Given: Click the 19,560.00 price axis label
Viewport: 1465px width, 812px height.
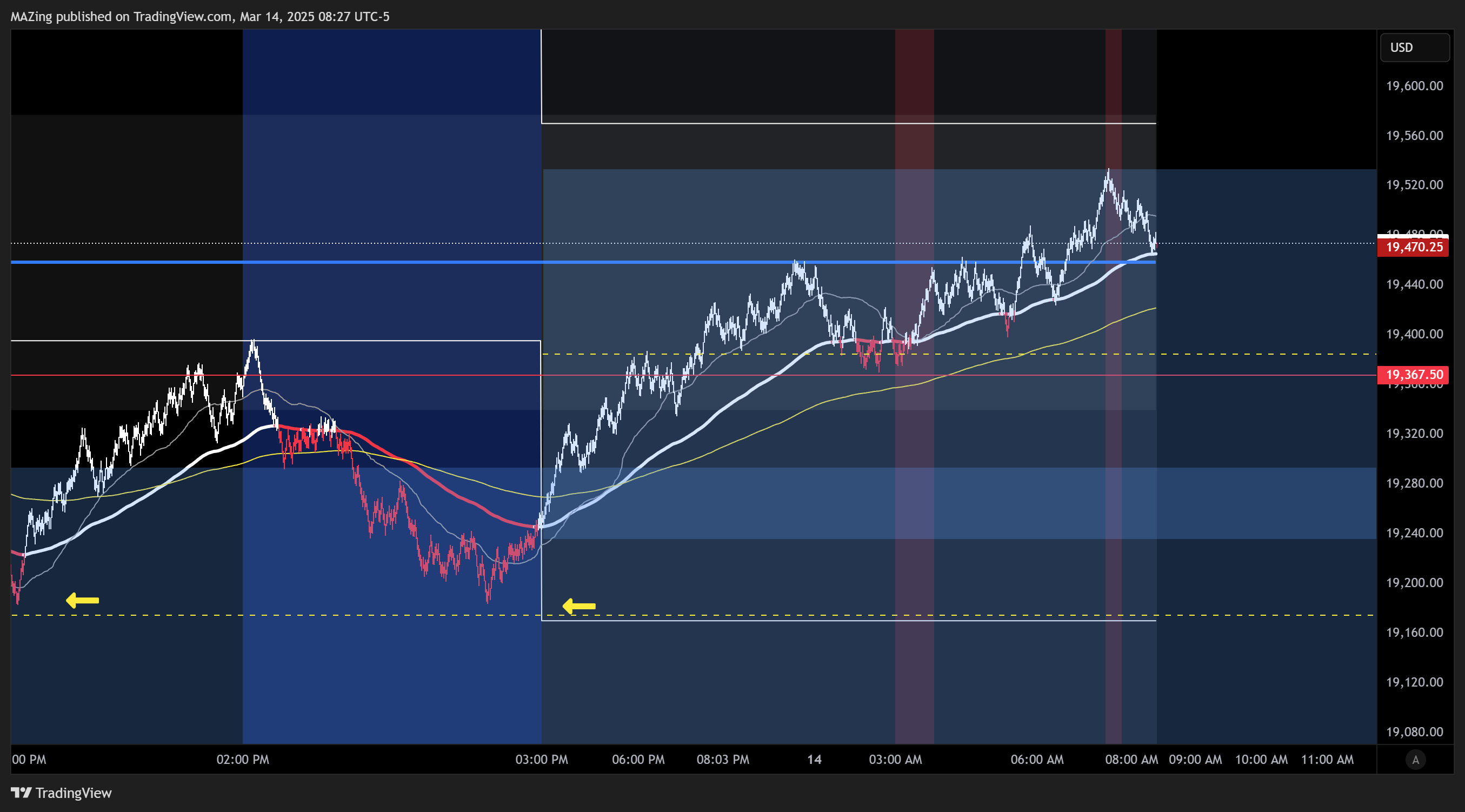Looking at the screenshot, I should (x=1414, y=135).
